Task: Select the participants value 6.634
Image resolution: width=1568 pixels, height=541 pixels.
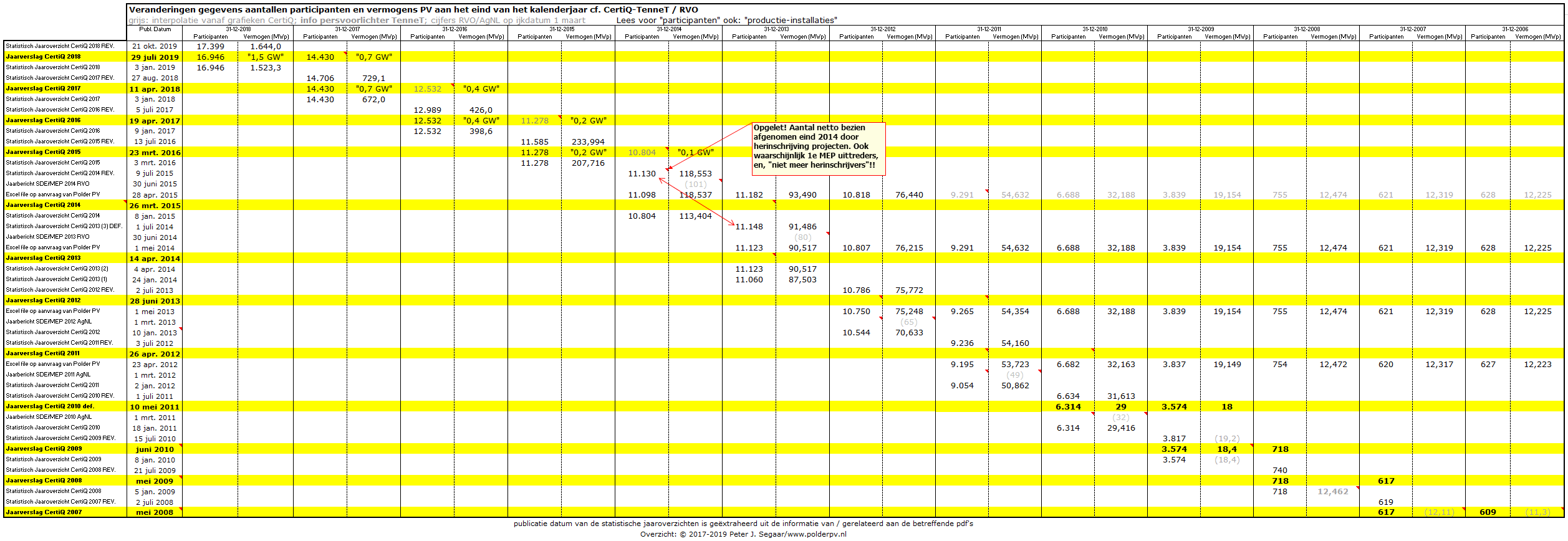Action: click(1069, 396)
